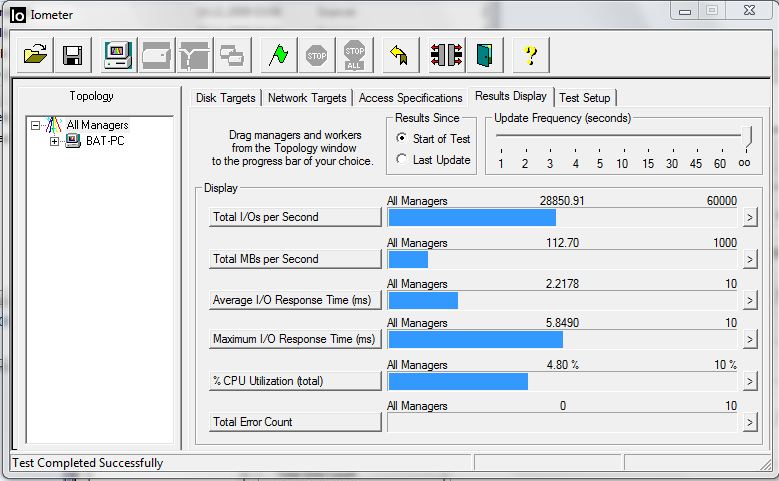
Task: Open details arrow for Total I/Os per Second
Action: [750, 217]
